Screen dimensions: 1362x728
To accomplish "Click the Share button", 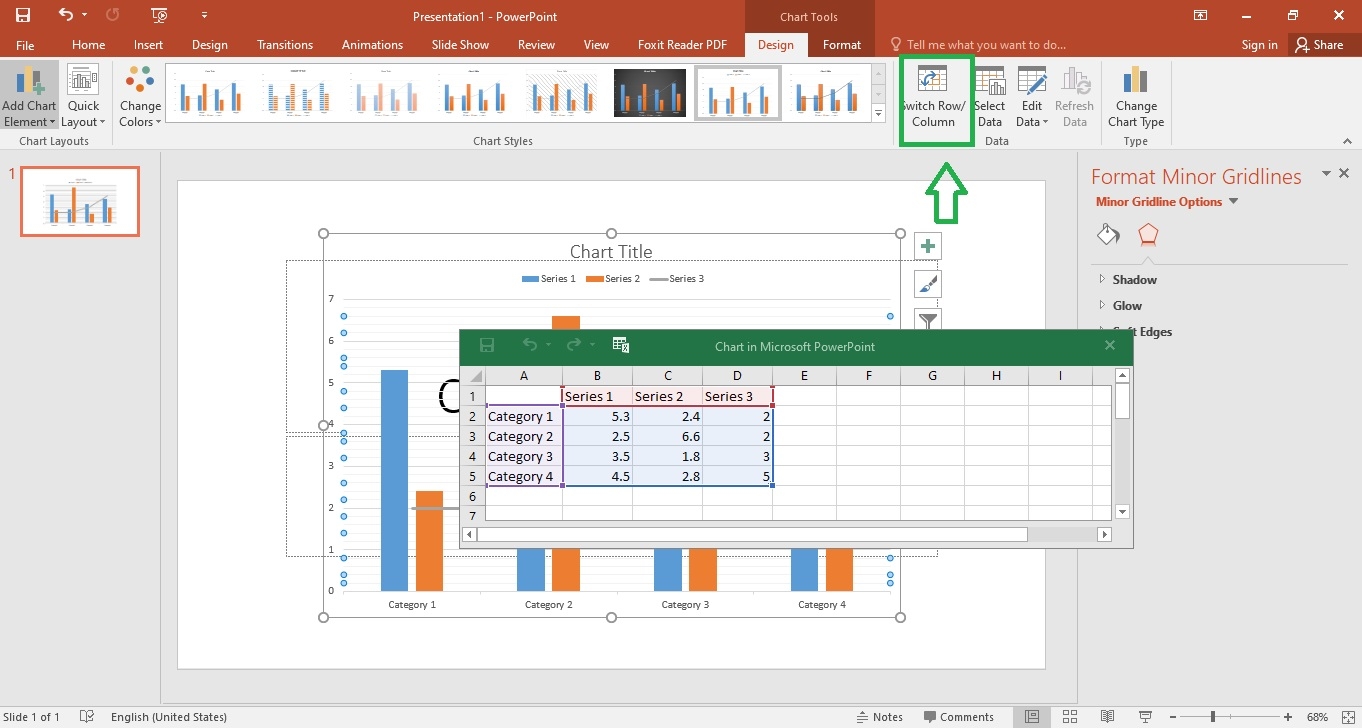I will (1319, 45).
